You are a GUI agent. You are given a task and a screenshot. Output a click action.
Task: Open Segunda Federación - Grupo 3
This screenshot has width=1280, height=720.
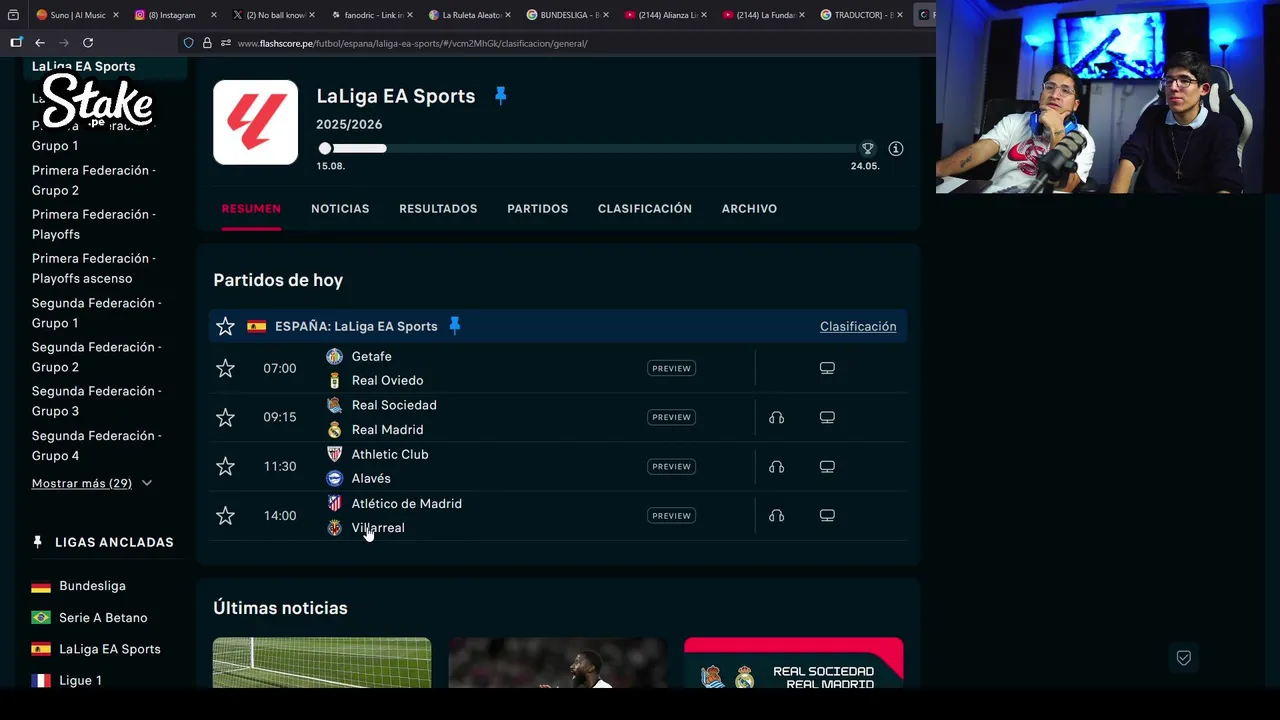(x=96, y=401)
